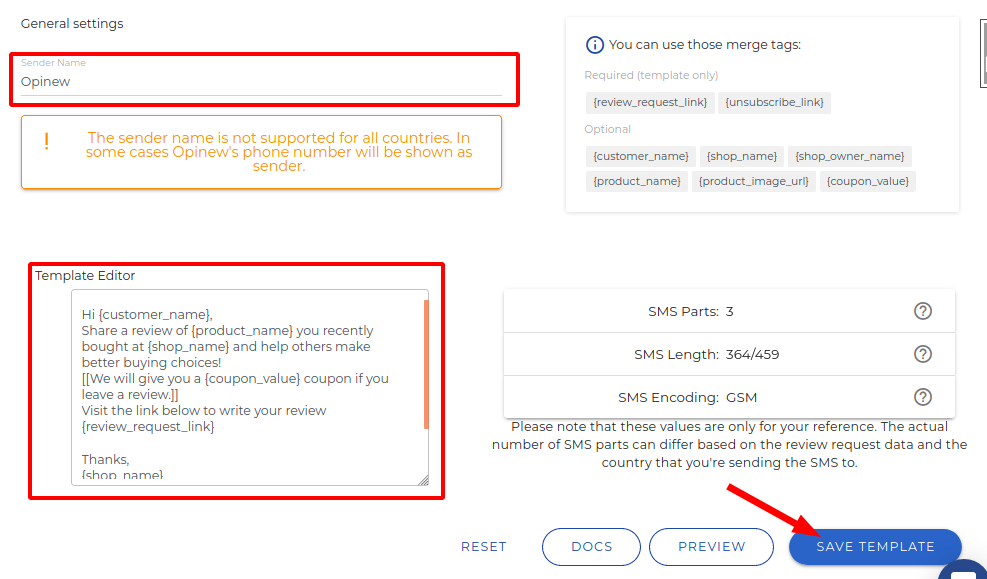Screen dimensions: 987x579
Task: Open the SMS Length help question icon
Action: click(x=923, y=354)
